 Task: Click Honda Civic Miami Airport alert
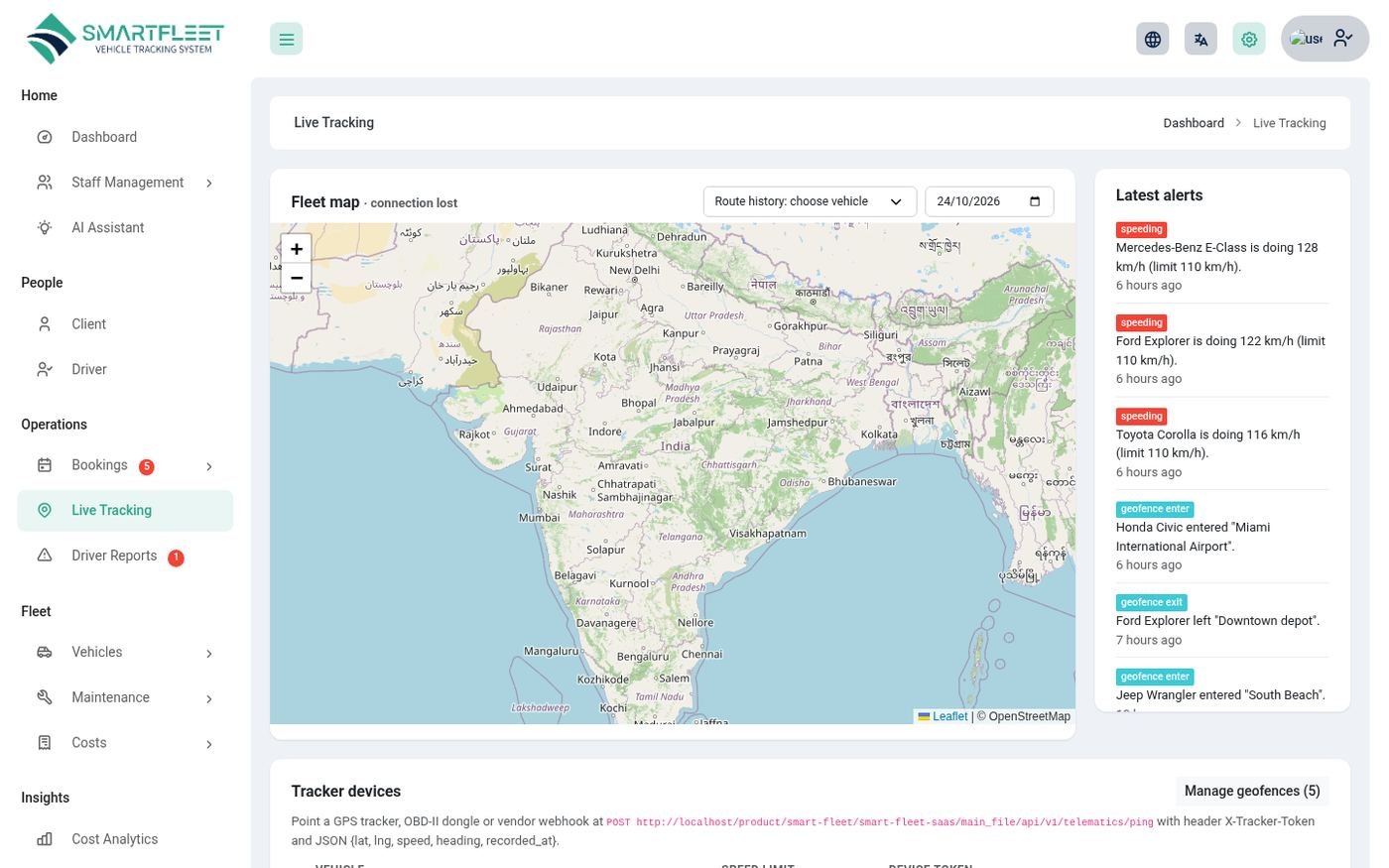pos(1221,537)
